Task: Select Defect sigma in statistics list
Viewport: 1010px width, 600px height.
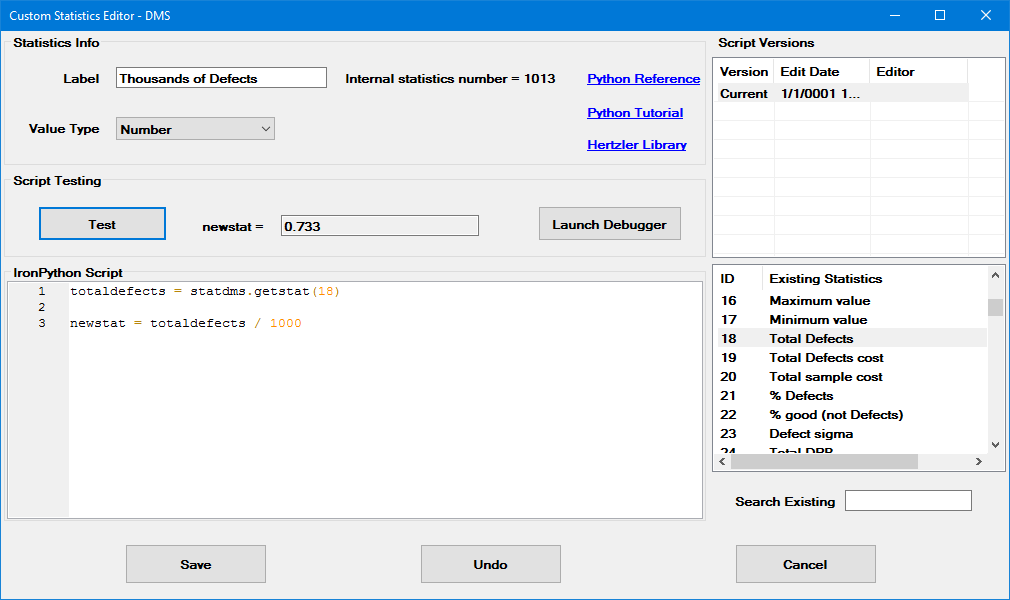Action: (x=810, y=434)
